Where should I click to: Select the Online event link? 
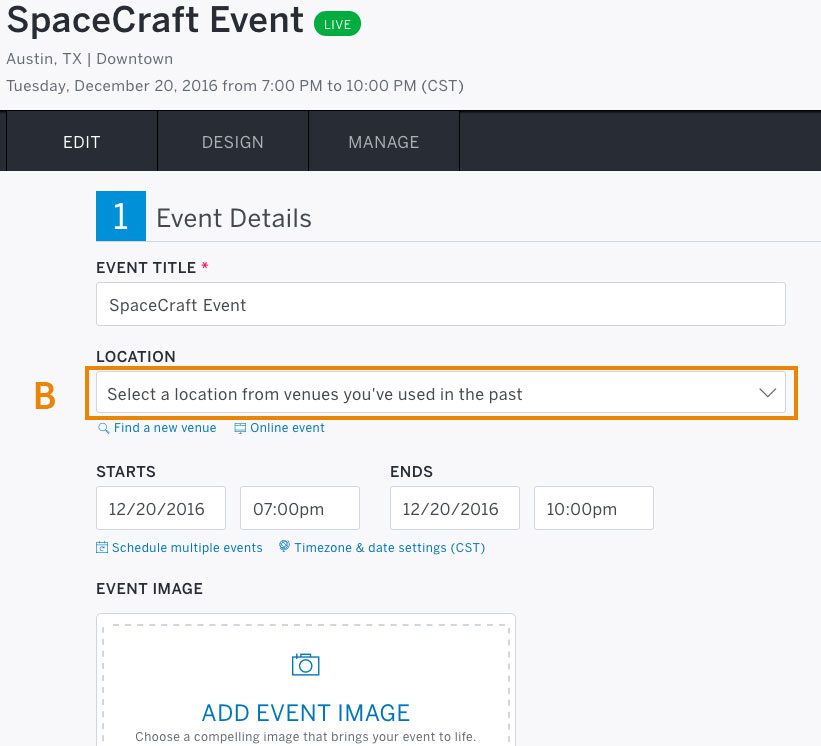pos(287,428)
